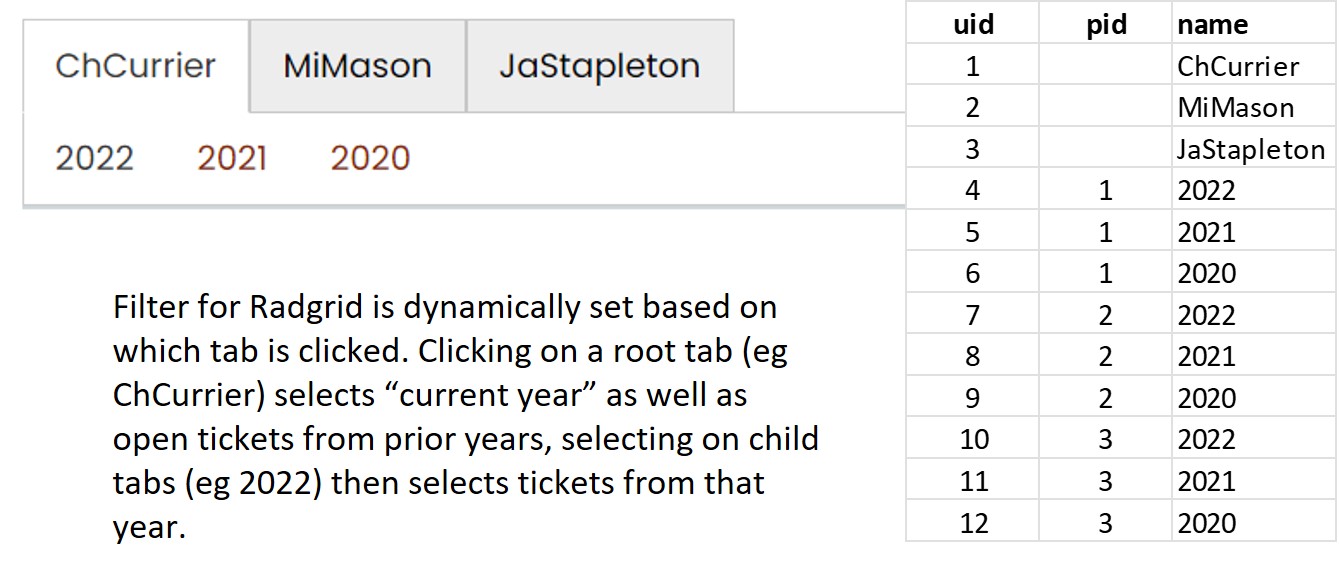Select the uid cell showing 1

(x=972, y=67)
